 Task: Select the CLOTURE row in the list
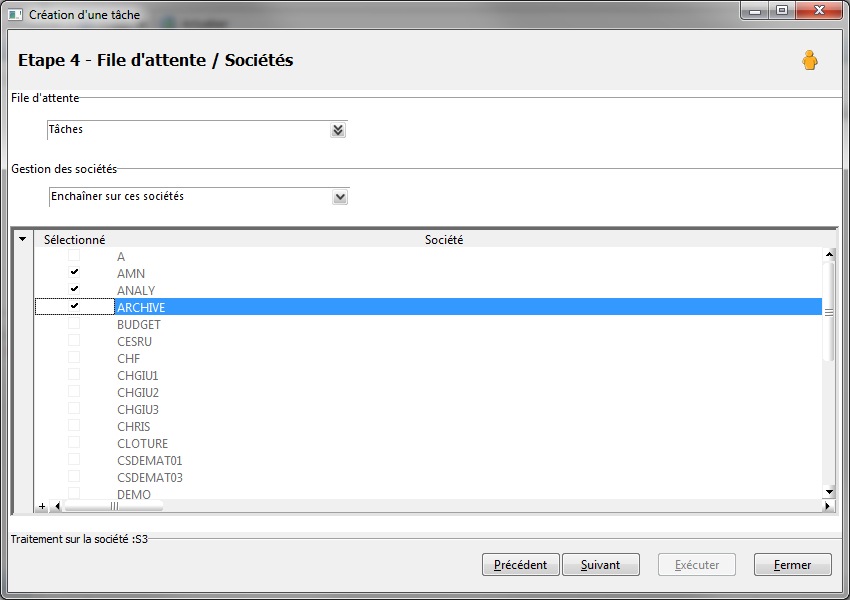pos(428,443)
